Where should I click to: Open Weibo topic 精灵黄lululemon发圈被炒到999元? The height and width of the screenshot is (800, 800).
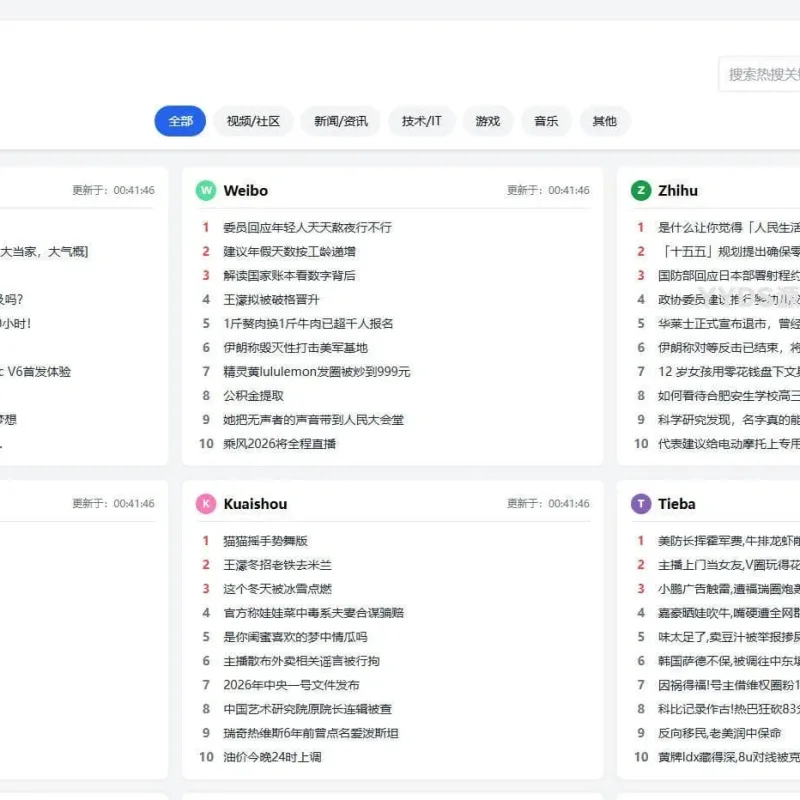(316, 371)
